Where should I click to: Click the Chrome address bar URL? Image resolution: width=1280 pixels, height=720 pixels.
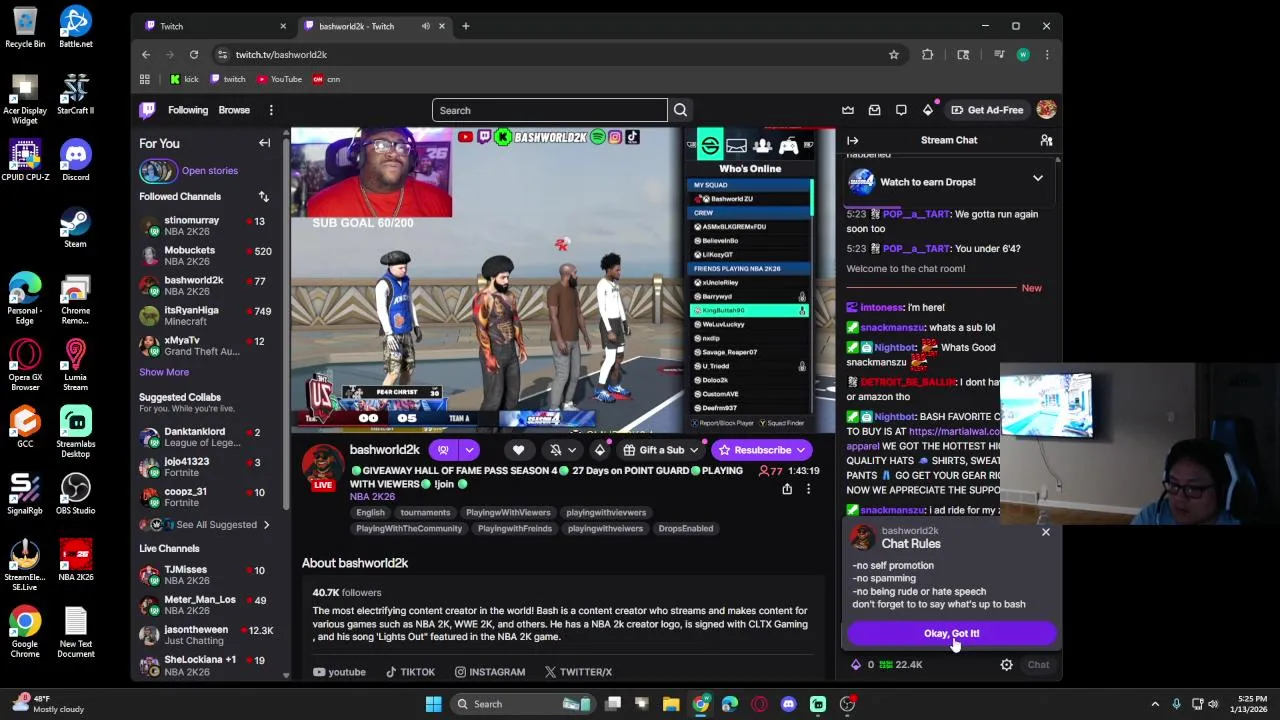[281, 55]
